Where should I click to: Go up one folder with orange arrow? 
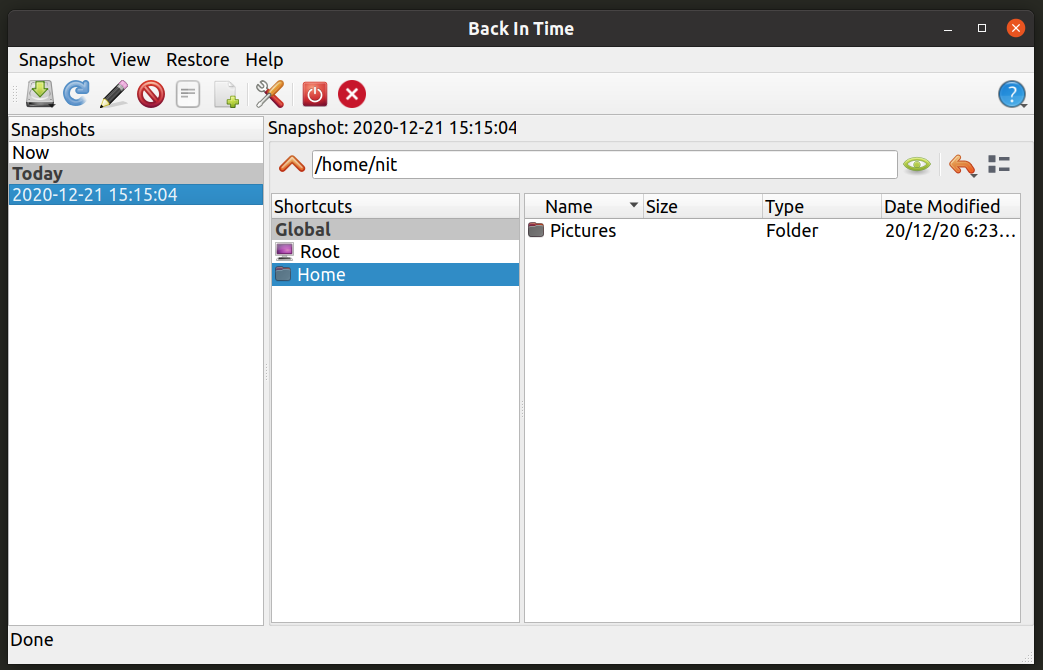(x=292, y=164)
